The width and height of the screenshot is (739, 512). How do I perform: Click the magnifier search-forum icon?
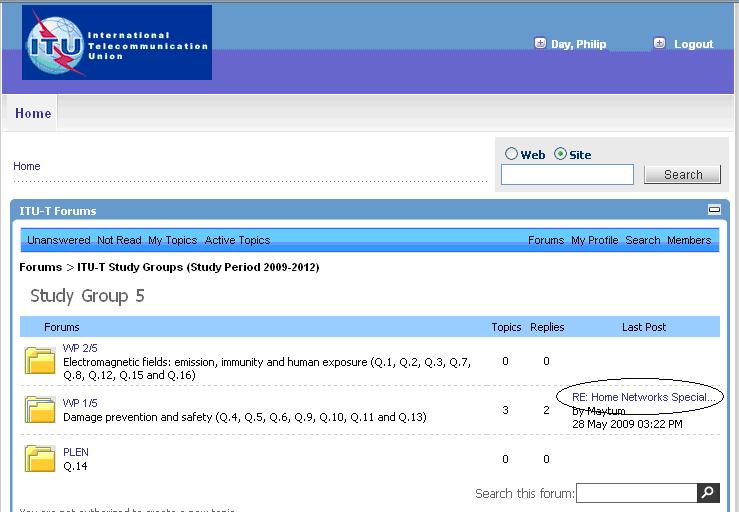point(708,493)
